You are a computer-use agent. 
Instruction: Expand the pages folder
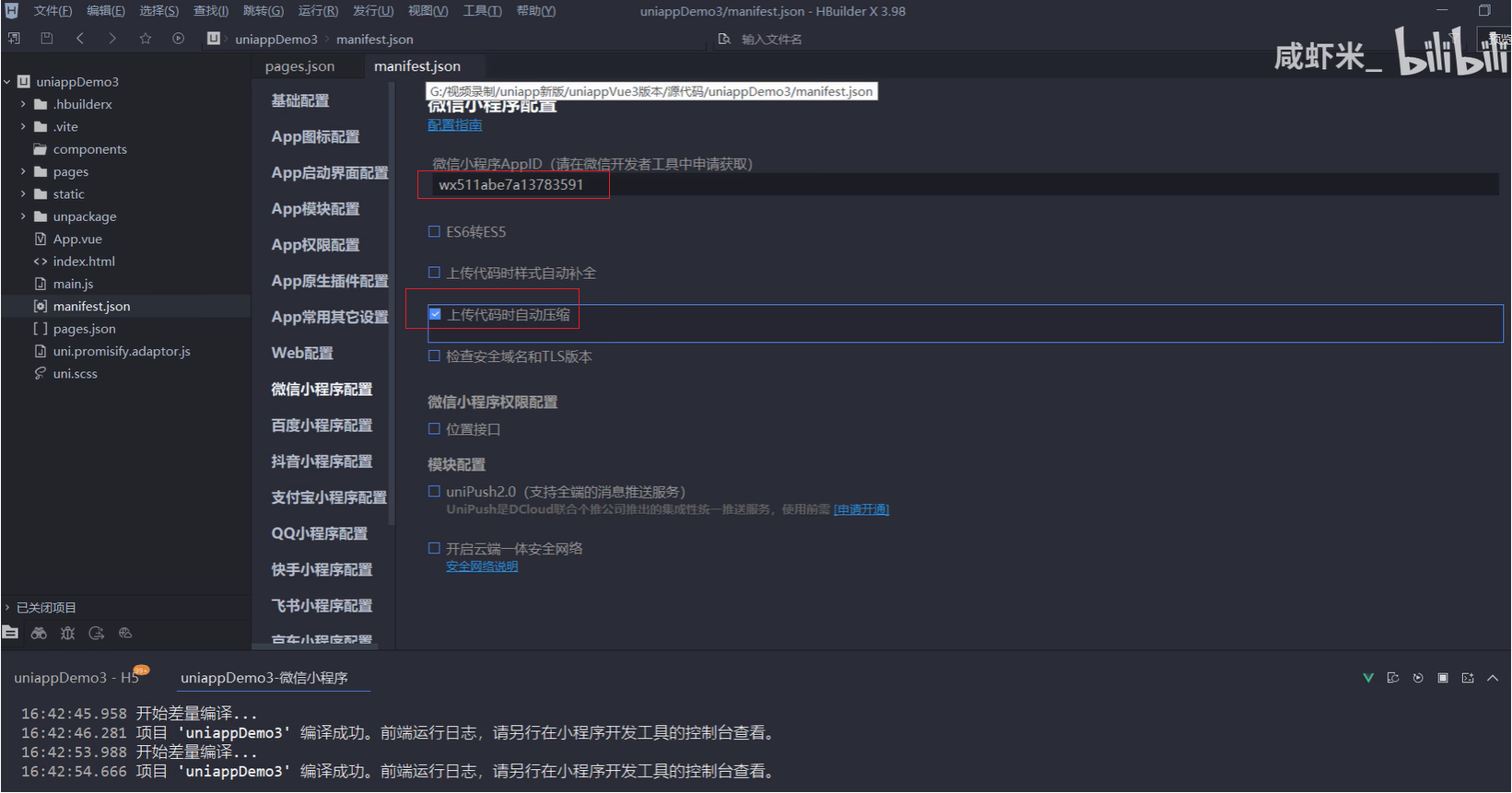point(23,171)
